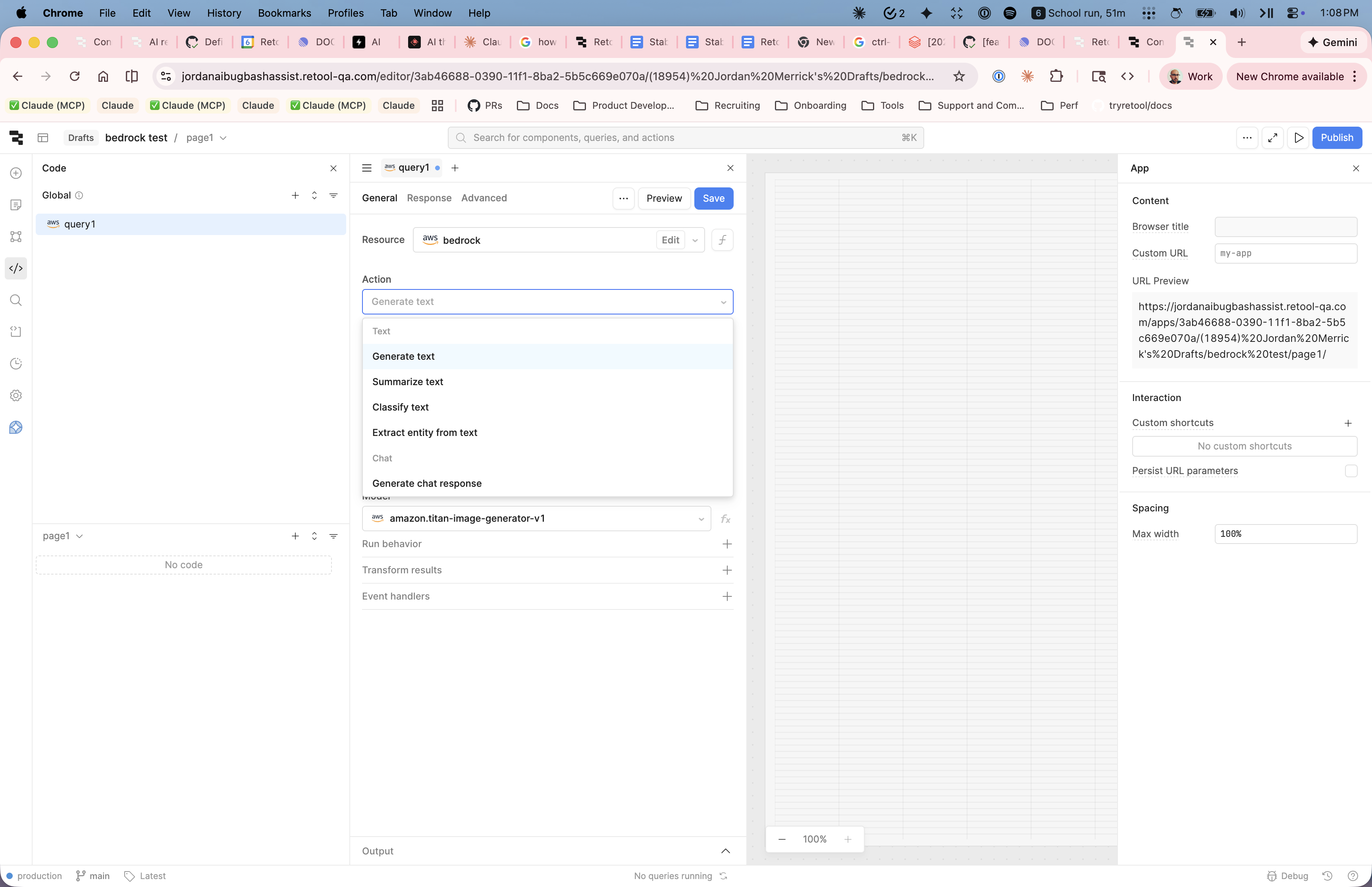Screen dimensions: 1372x887
Task: Toggle the bookmark star in the address bar
Action: [958, 76]
